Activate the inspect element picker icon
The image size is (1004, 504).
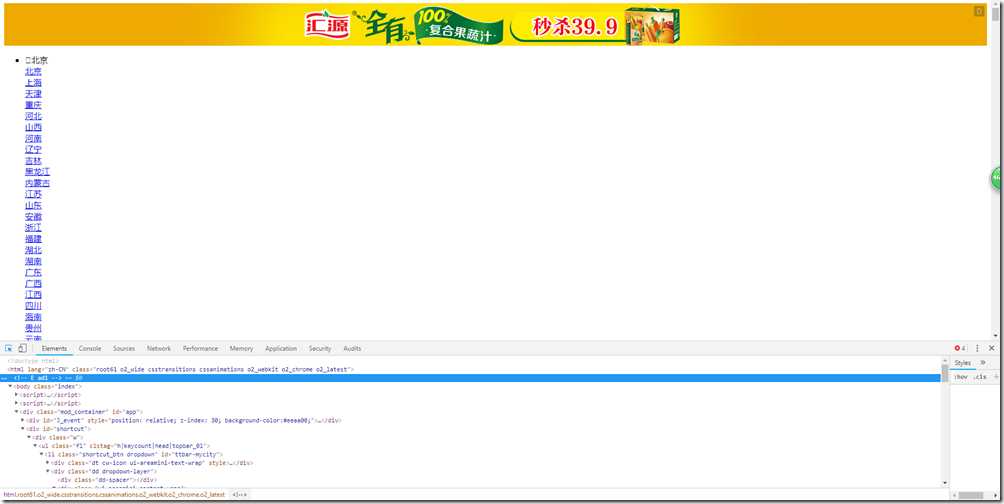(x=9, y=348)
